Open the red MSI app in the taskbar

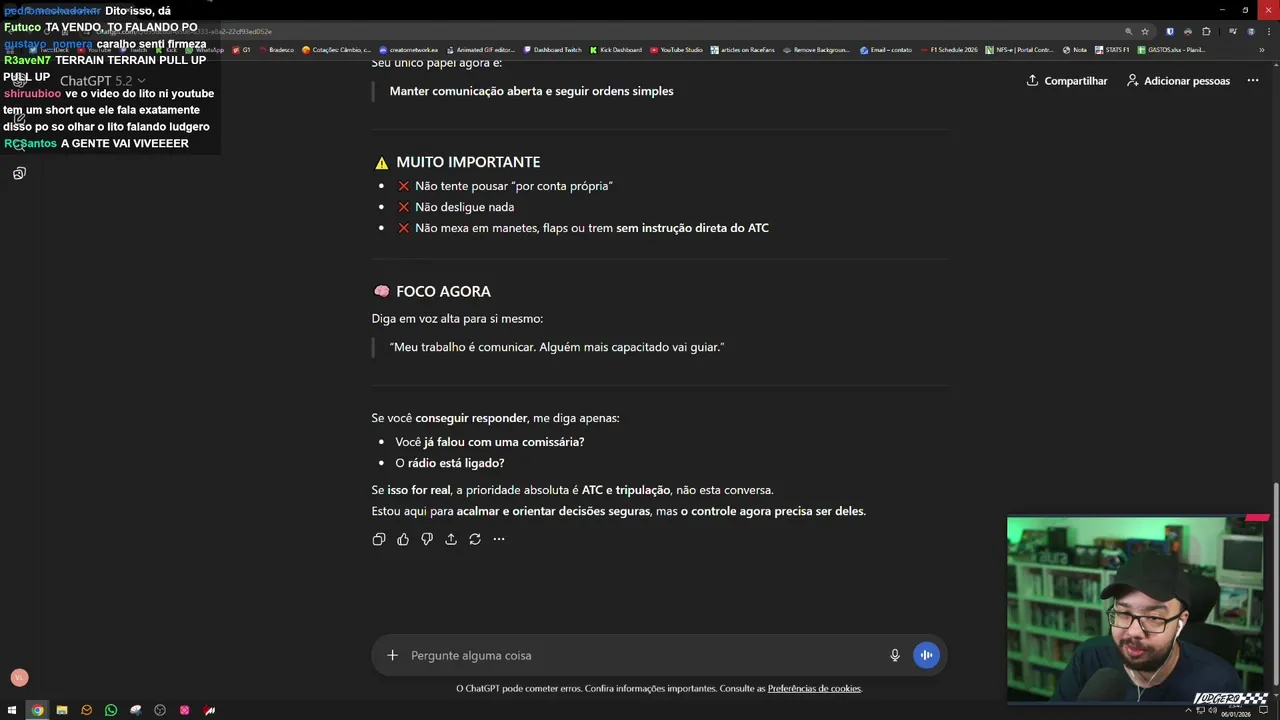point(209,710)
